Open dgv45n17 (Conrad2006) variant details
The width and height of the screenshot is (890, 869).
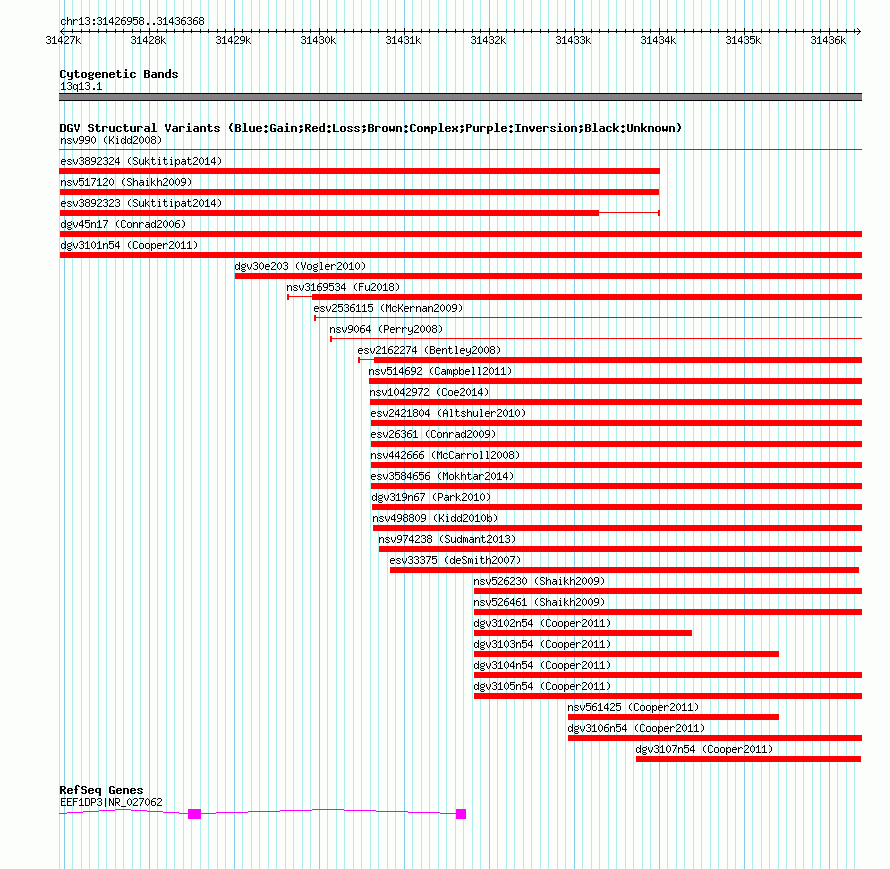point(123,224)
